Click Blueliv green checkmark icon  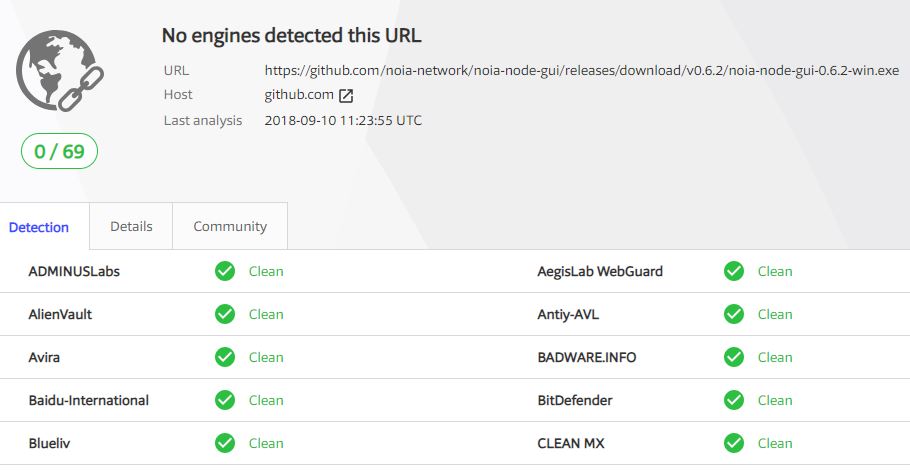(225, 443)
